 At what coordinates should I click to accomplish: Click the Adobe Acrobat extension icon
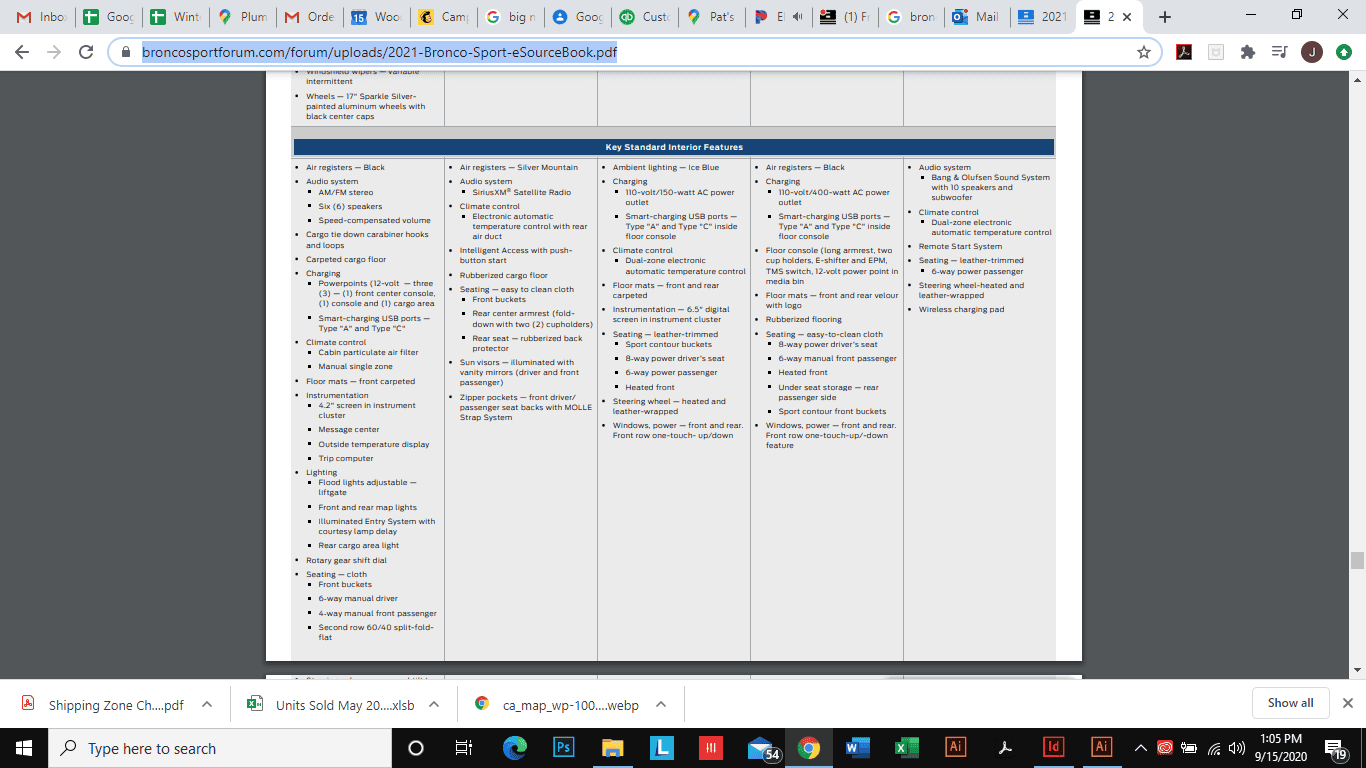click(x=1184, y=52)
